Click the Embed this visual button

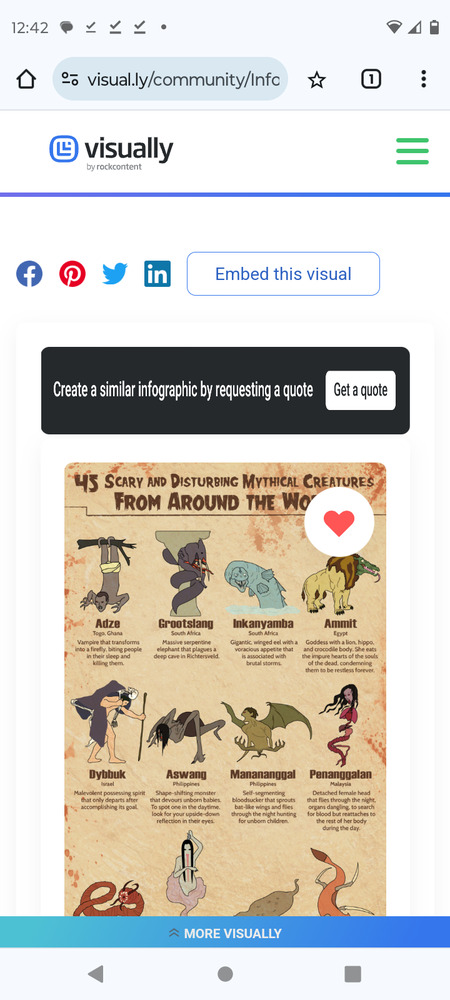click(283, 274)
